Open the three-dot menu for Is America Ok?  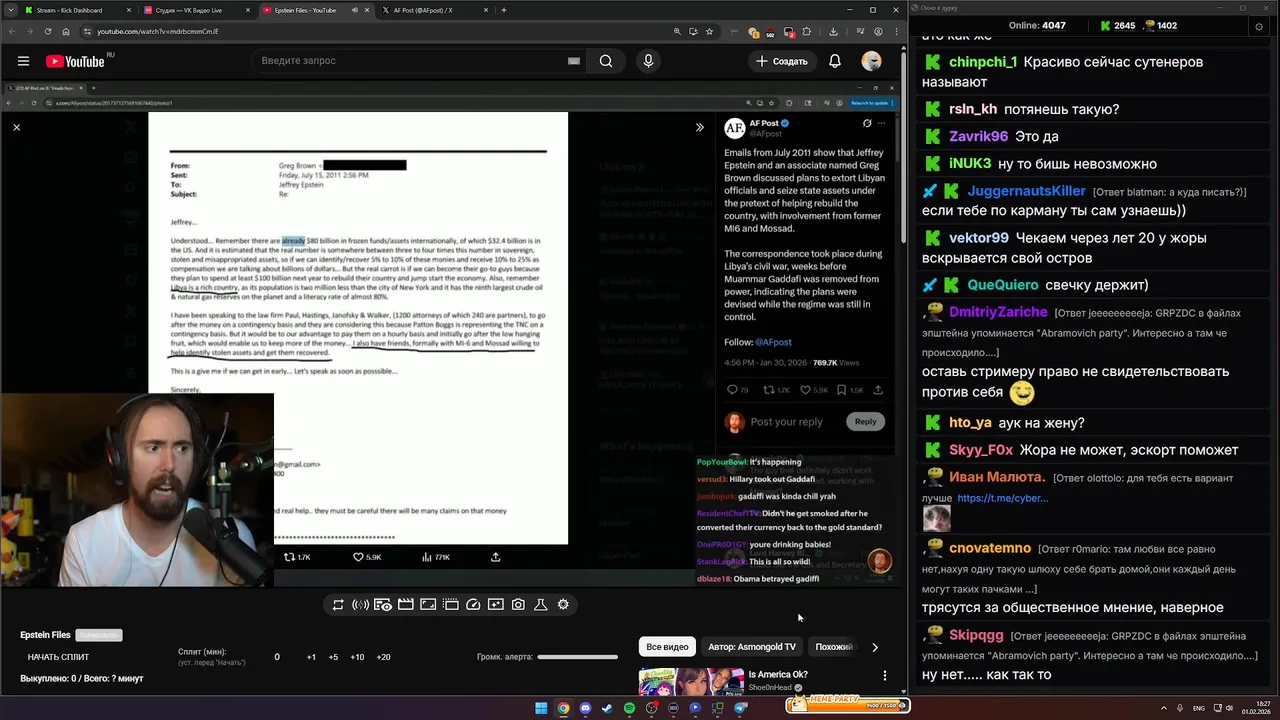(x=884, y=676)
